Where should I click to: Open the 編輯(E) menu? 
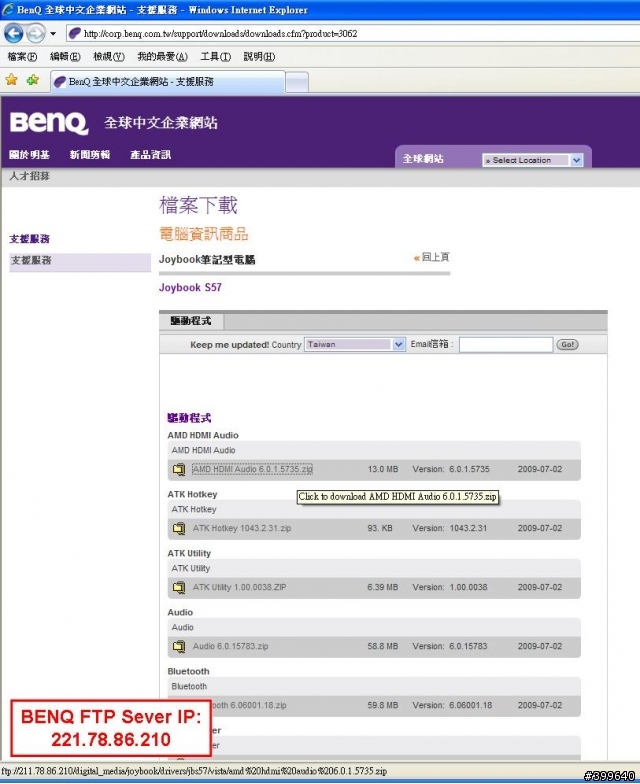click(x=65, y=56)
